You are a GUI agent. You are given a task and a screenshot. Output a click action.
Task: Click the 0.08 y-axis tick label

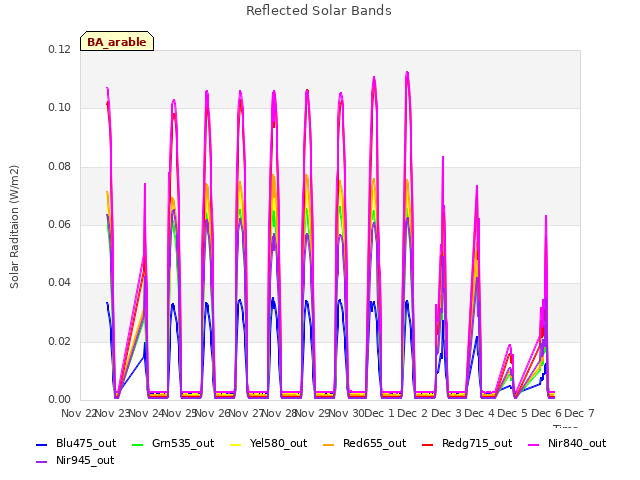pyautogui.click(x=60, y=167)
